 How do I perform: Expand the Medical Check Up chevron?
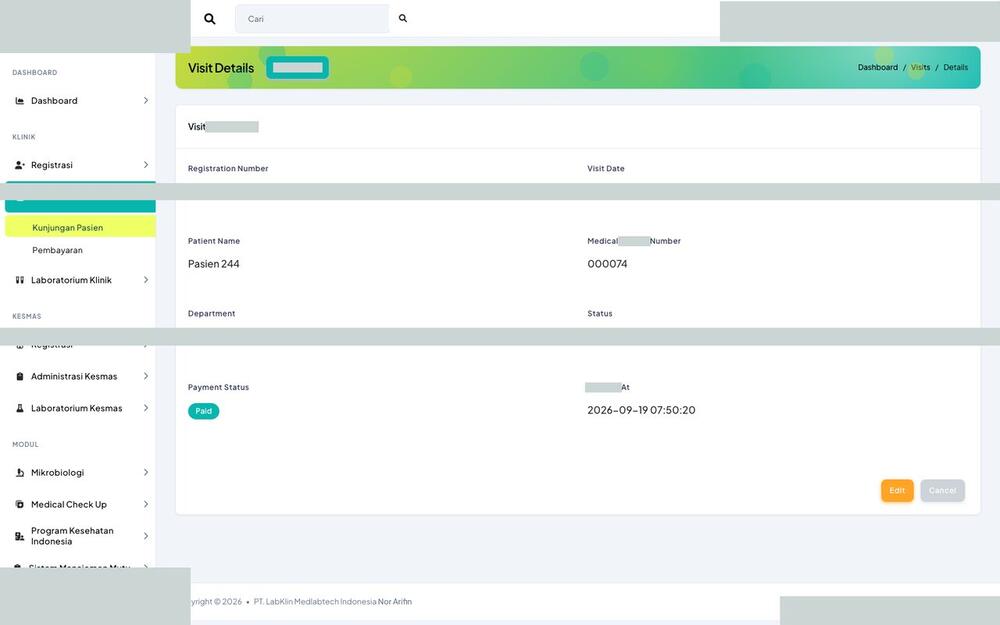coord(145,504)
